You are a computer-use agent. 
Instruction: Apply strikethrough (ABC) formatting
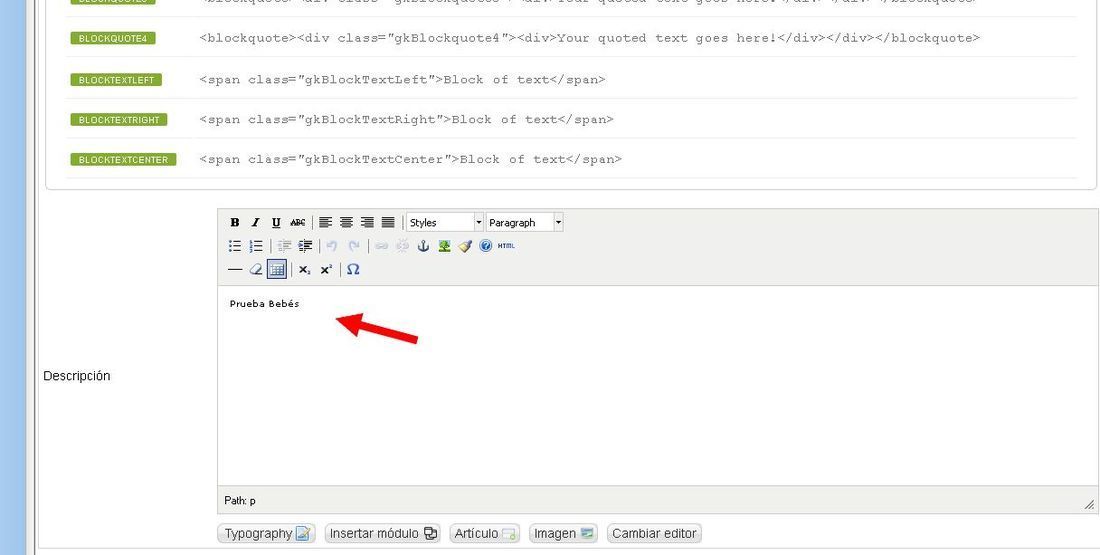[297, 222]
